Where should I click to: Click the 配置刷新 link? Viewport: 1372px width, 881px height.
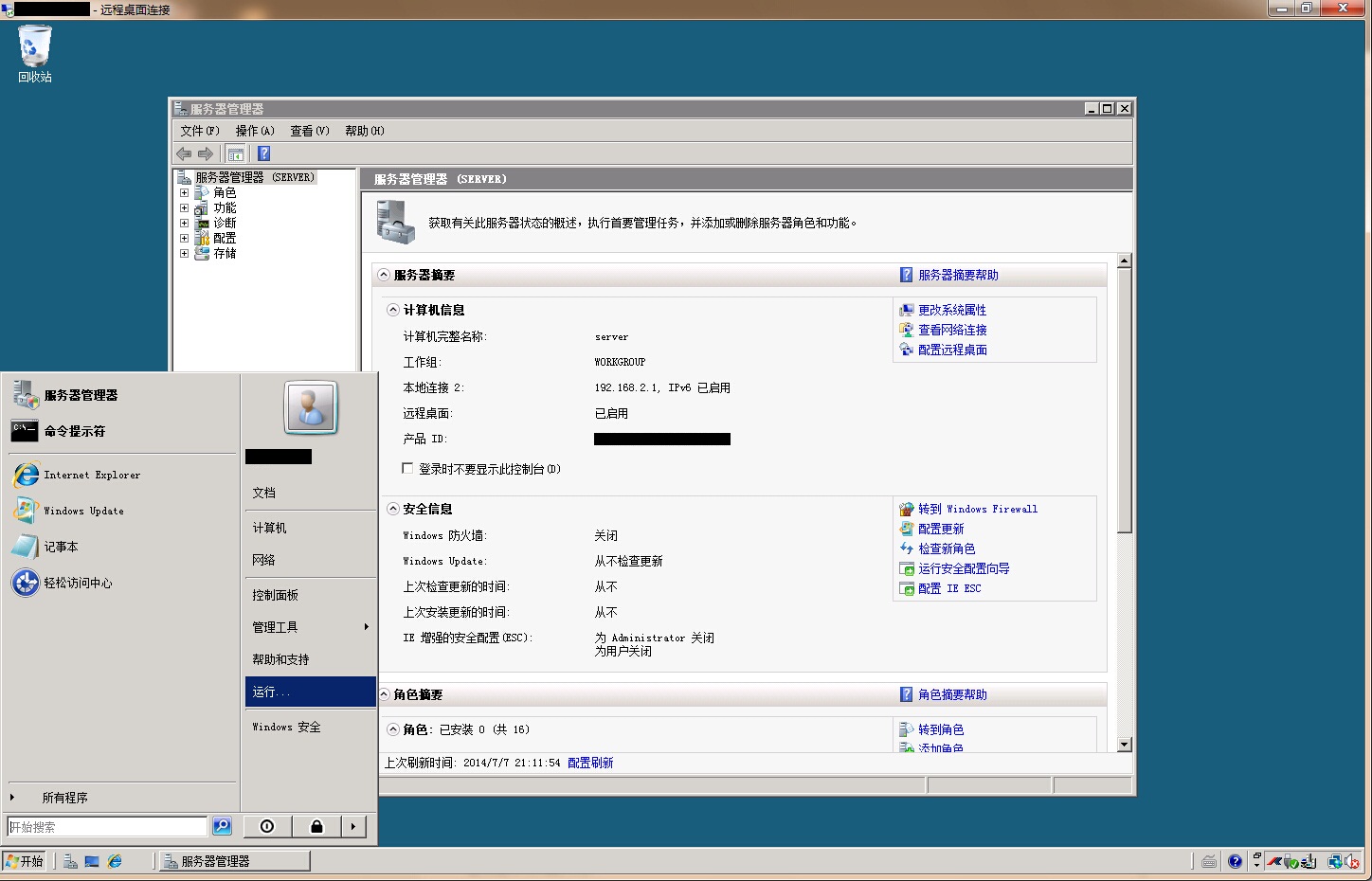click(x=590, y=763)
